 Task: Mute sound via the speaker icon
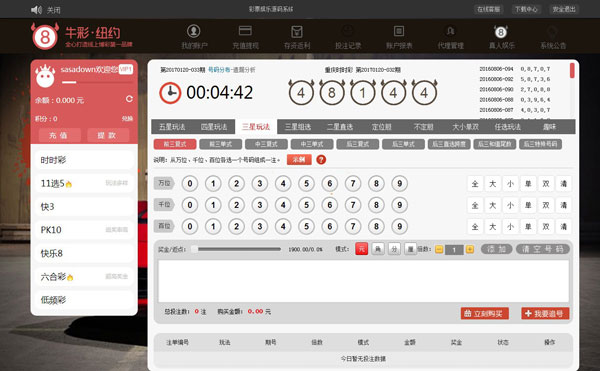36,10
